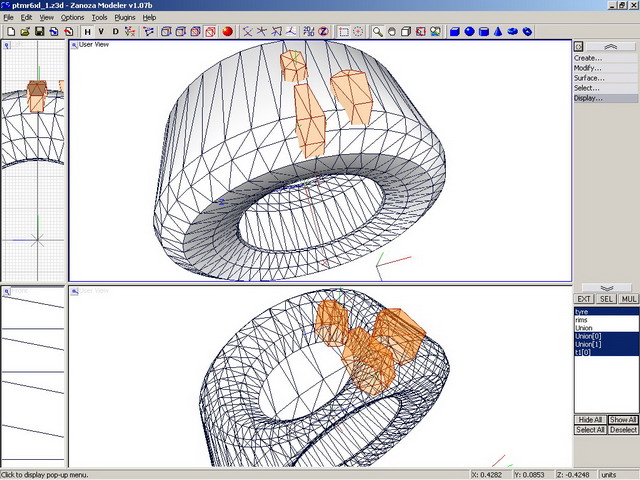
Task: Select the Zoom magnifier tool
Action: tap(378, 32)
